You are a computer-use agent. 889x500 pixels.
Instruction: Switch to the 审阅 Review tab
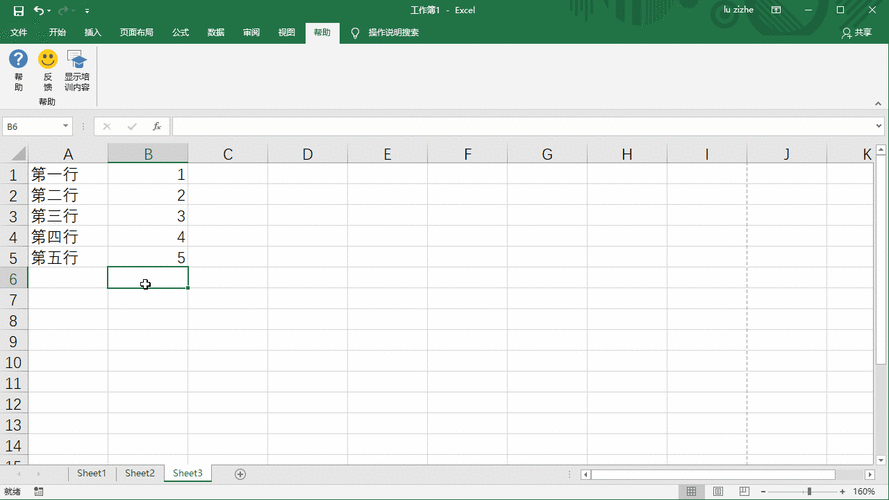[251, 32]
